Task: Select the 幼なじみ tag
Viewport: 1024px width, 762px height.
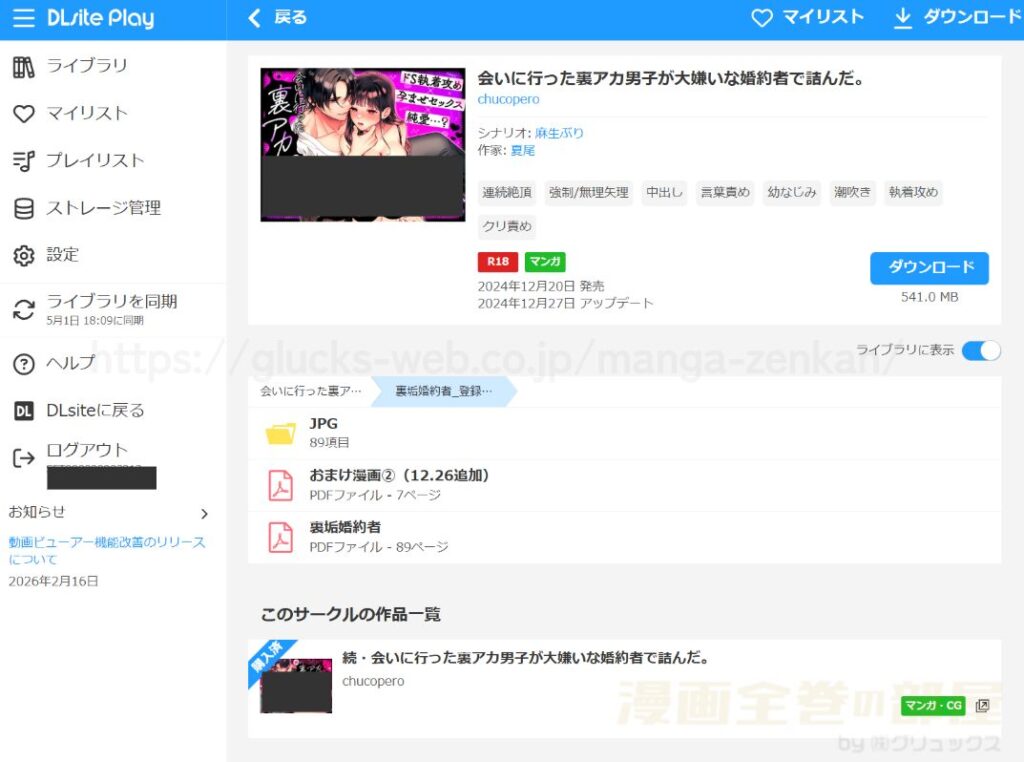Action: pos(792,193)
